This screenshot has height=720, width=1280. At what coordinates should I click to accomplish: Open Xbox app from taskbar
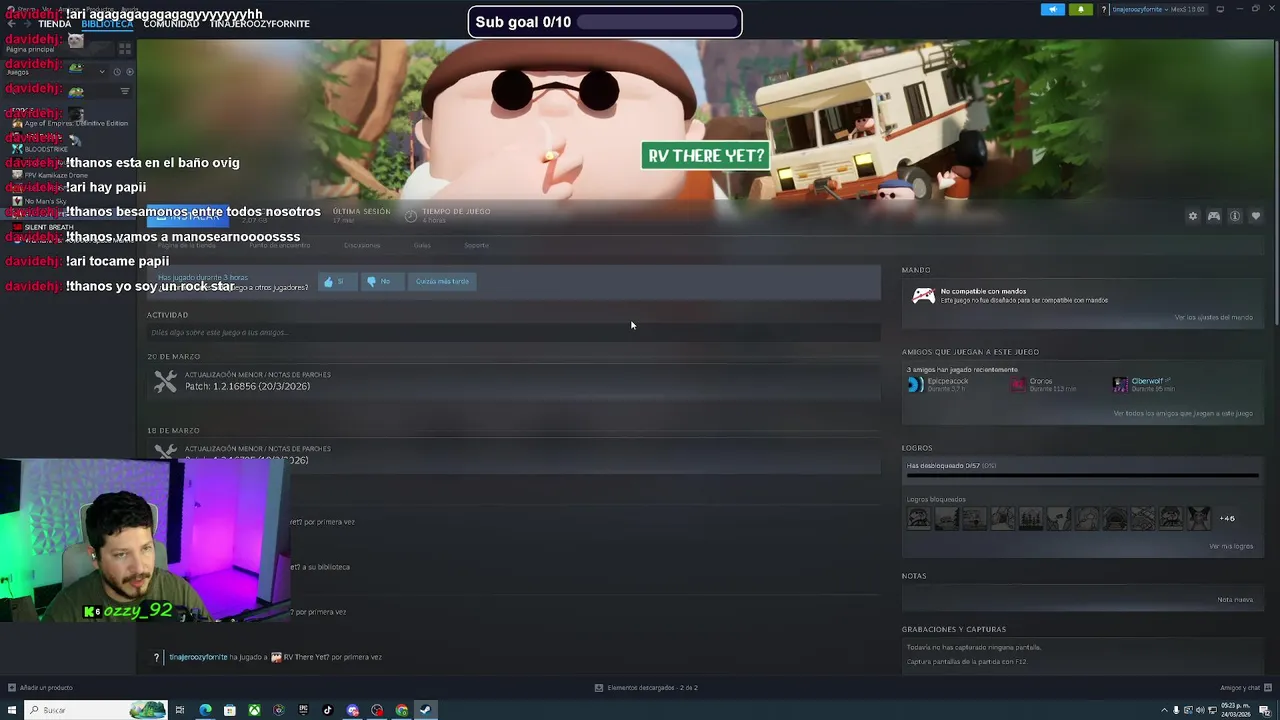[x=255, y=710]
